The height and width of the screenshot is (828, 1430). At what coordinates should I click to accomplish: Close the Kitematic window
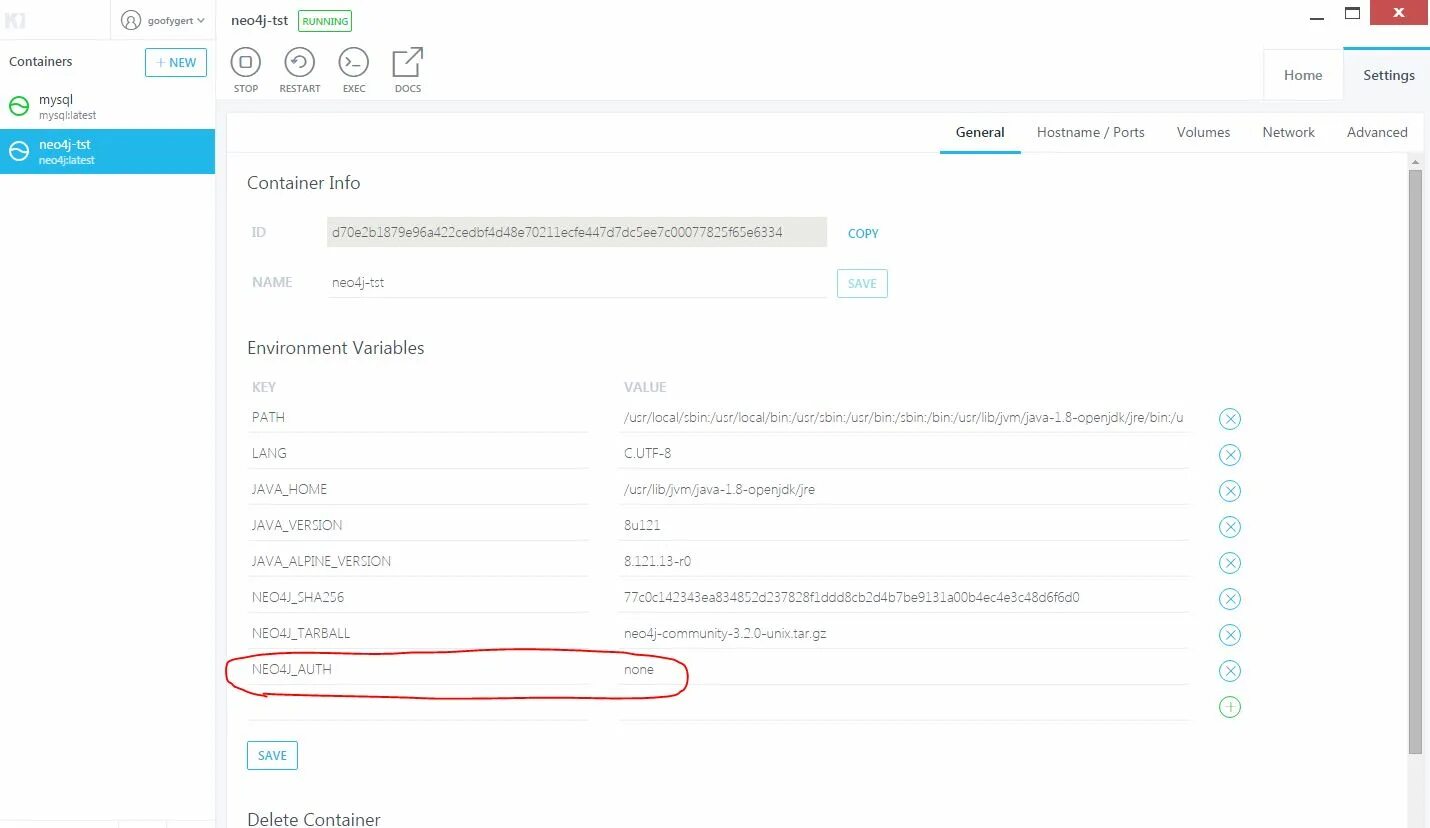1401,12
